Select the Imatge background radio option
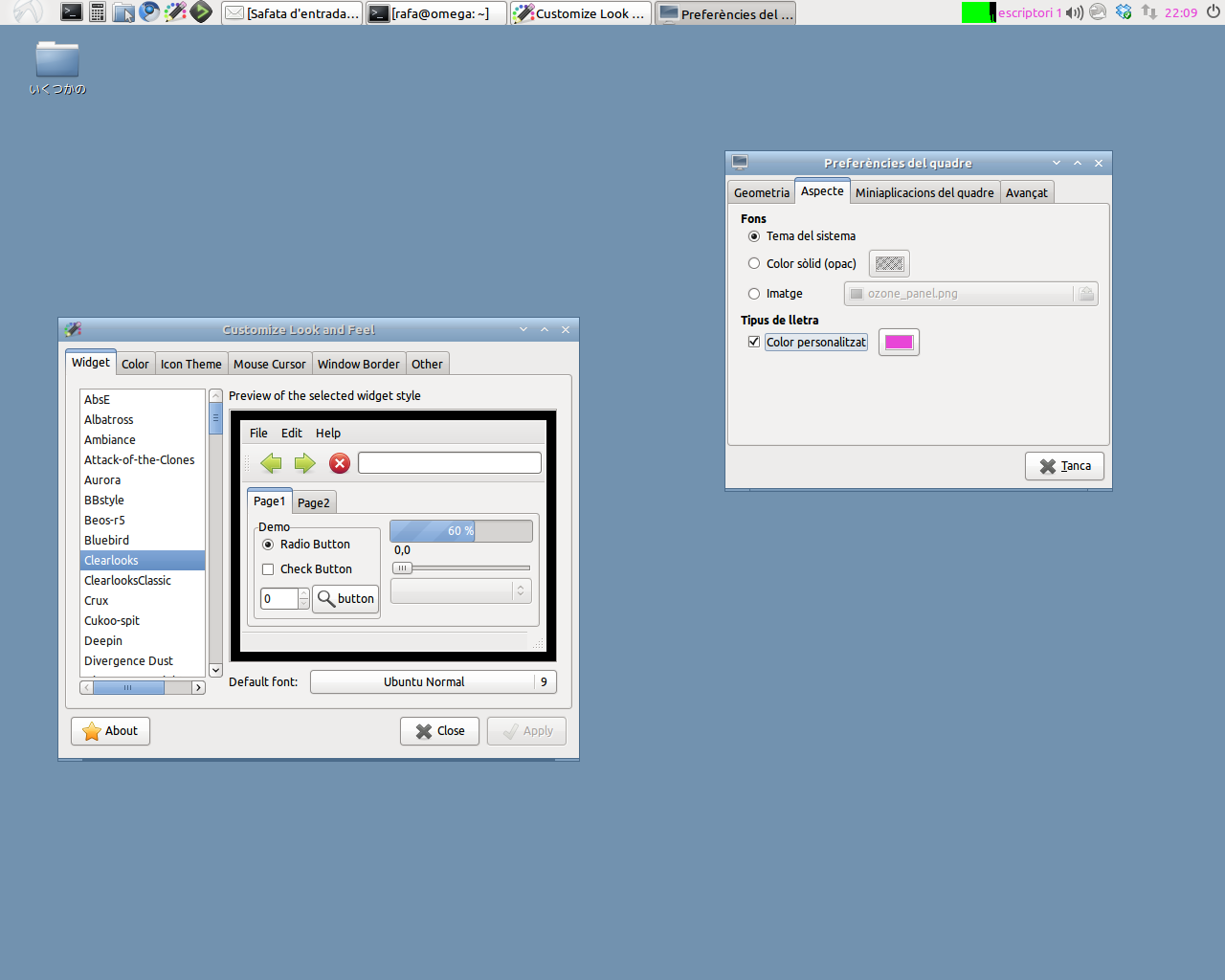1225x980 pixels. pyautogui.click(x=754, y=294)
